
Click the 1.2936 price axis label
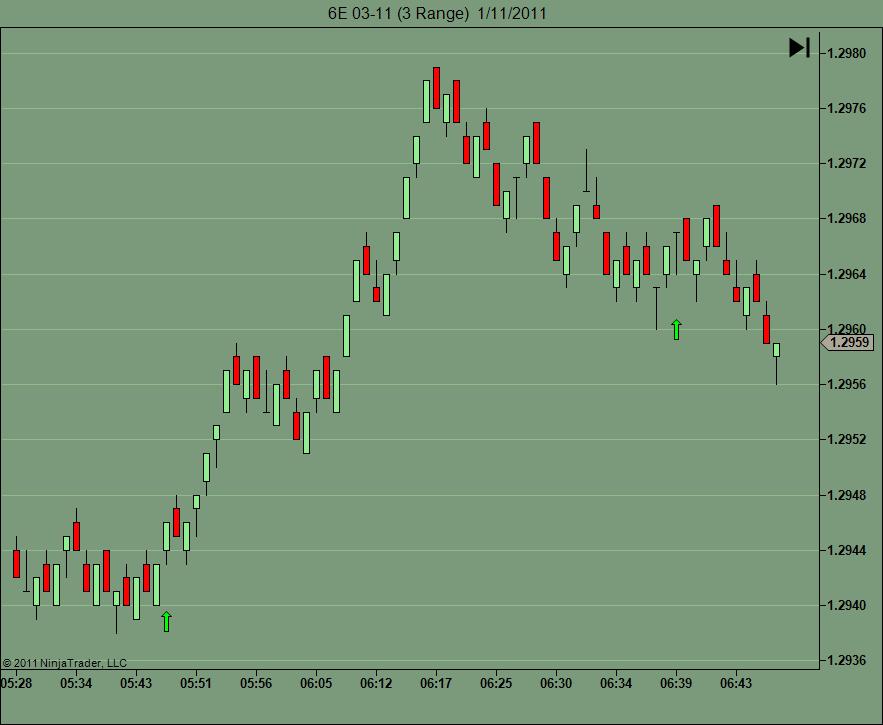tap(846, 660)
